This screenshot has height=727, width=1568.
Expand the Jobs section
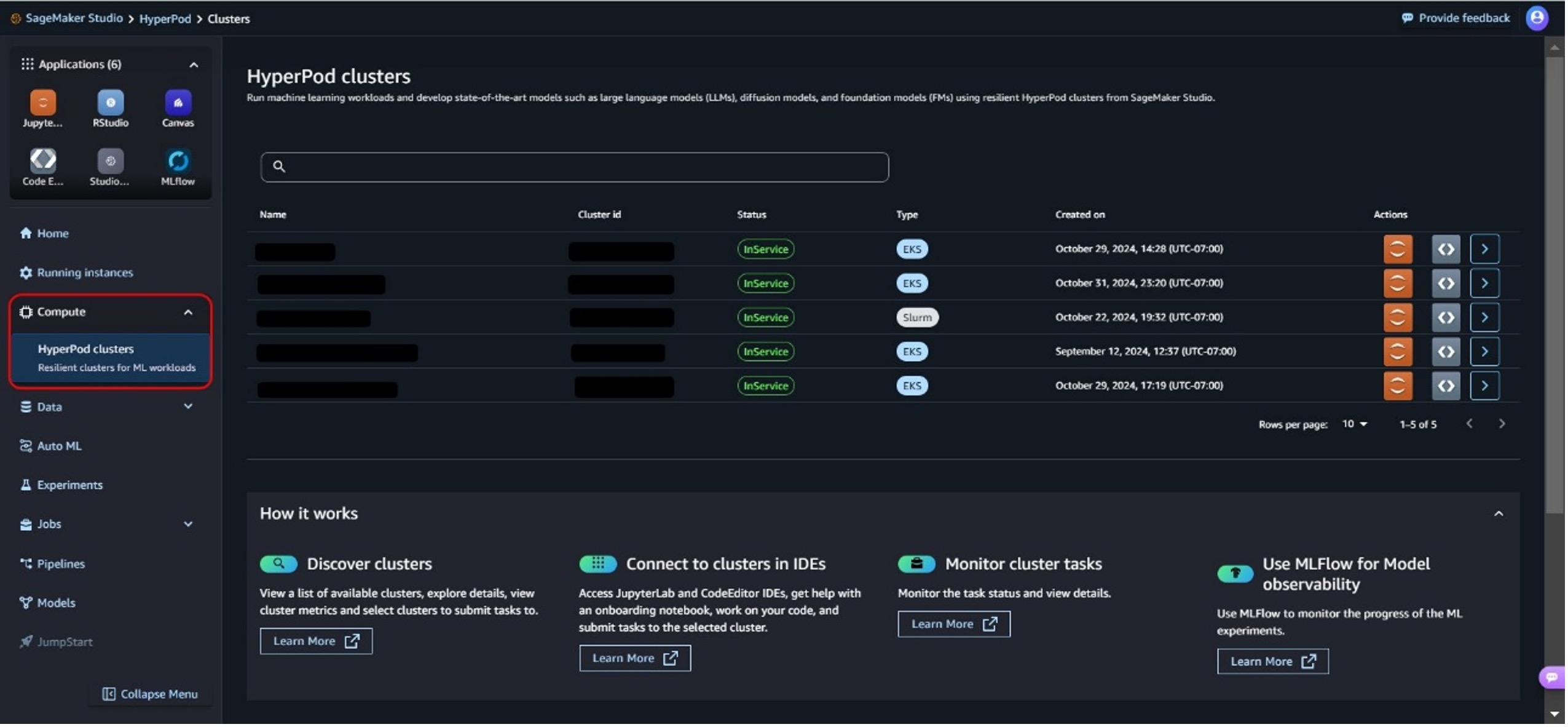tap(189, 525)
